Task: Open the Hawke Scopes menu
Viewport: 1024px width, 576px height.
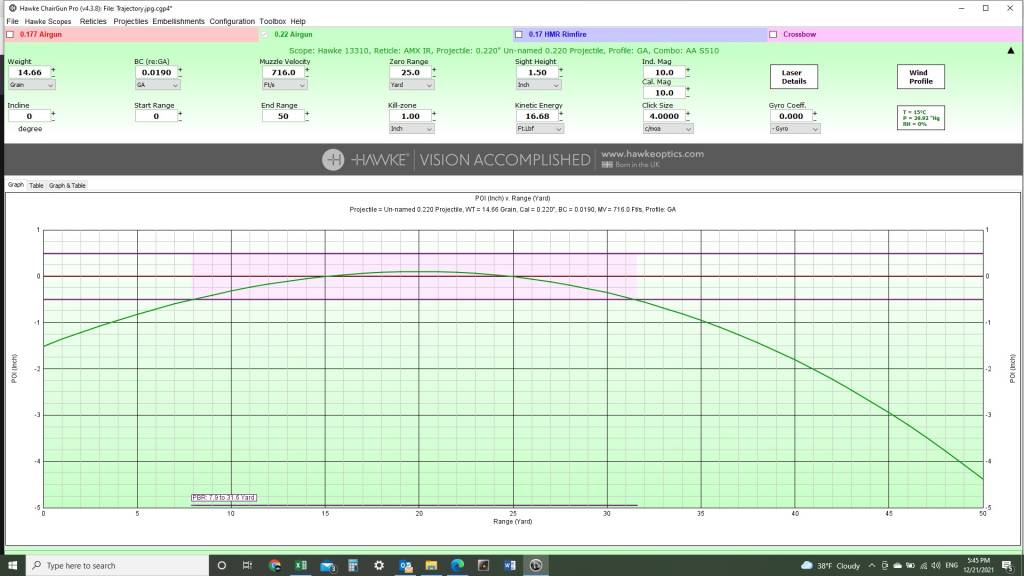Action: click(48, 22)
